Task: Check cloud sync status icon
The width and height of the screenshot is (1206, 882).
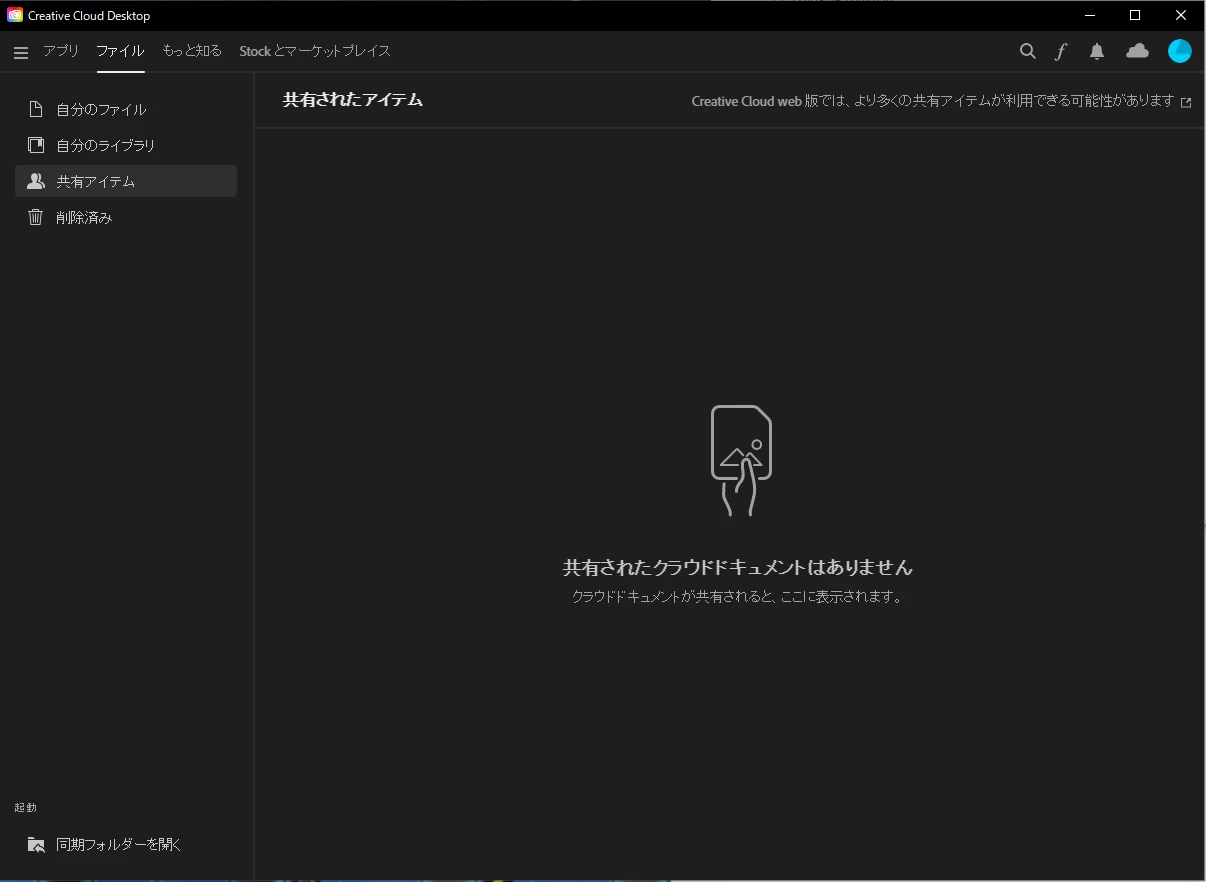Action: click(1137, 51)
